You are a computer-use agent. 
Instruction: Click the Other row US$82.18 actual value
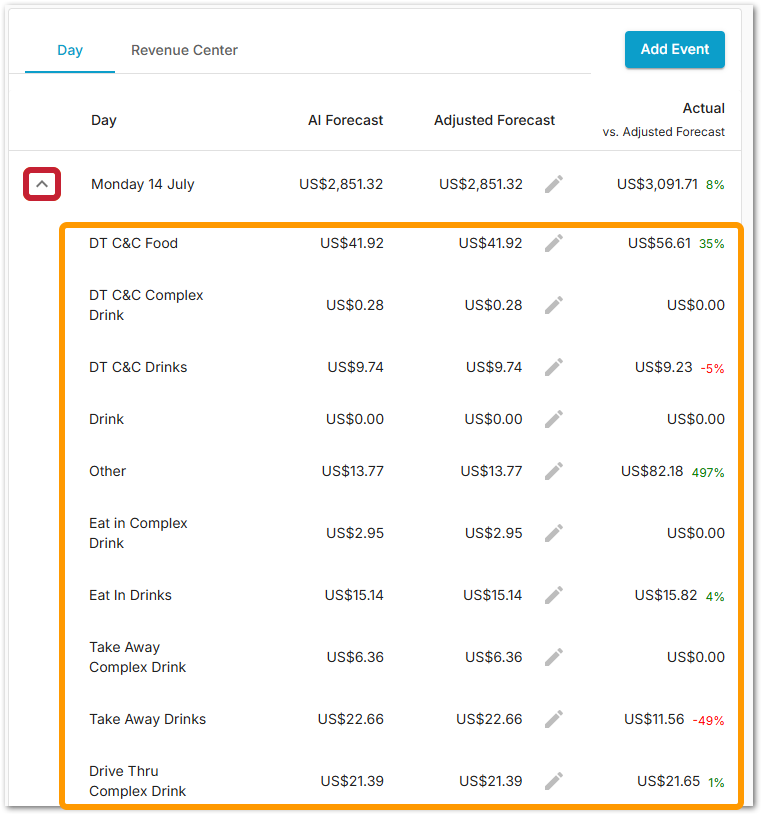pos(652,471)
